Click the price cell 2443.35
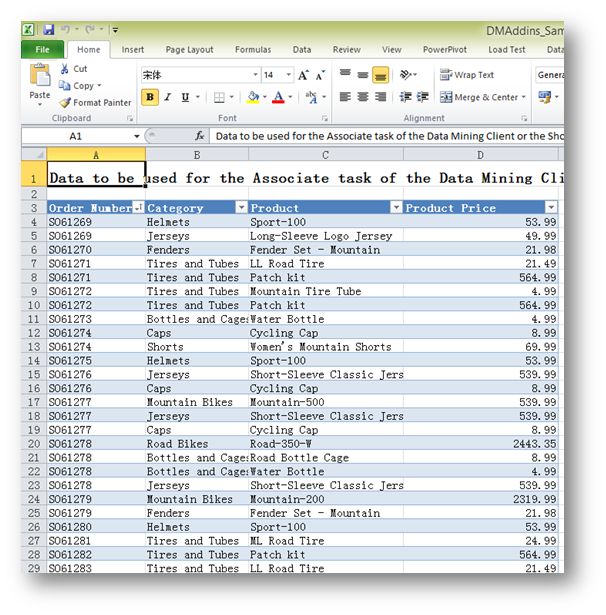Viewport: 606px width, 615px height. pos(480,444)
